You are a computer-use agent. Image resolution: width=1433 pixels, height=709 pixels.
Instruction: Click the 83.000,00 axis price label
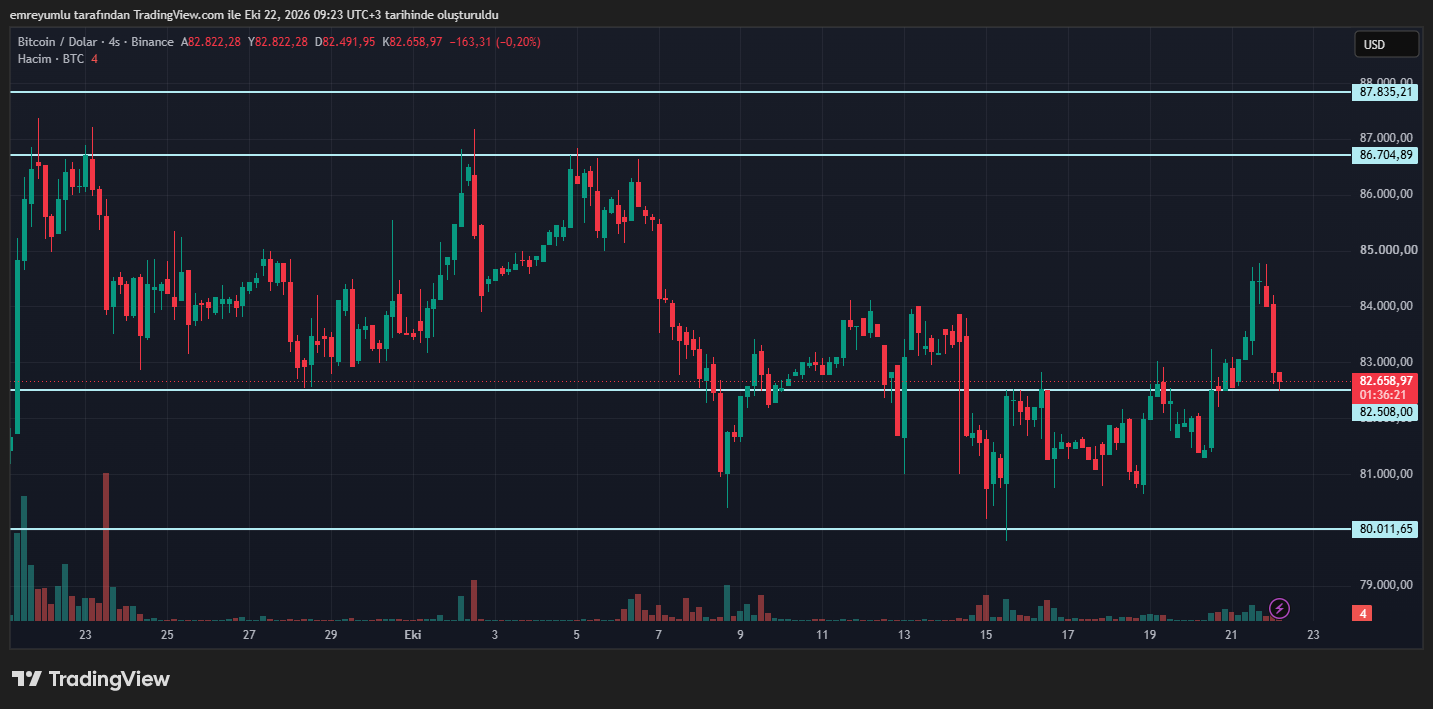[1385, 362]
